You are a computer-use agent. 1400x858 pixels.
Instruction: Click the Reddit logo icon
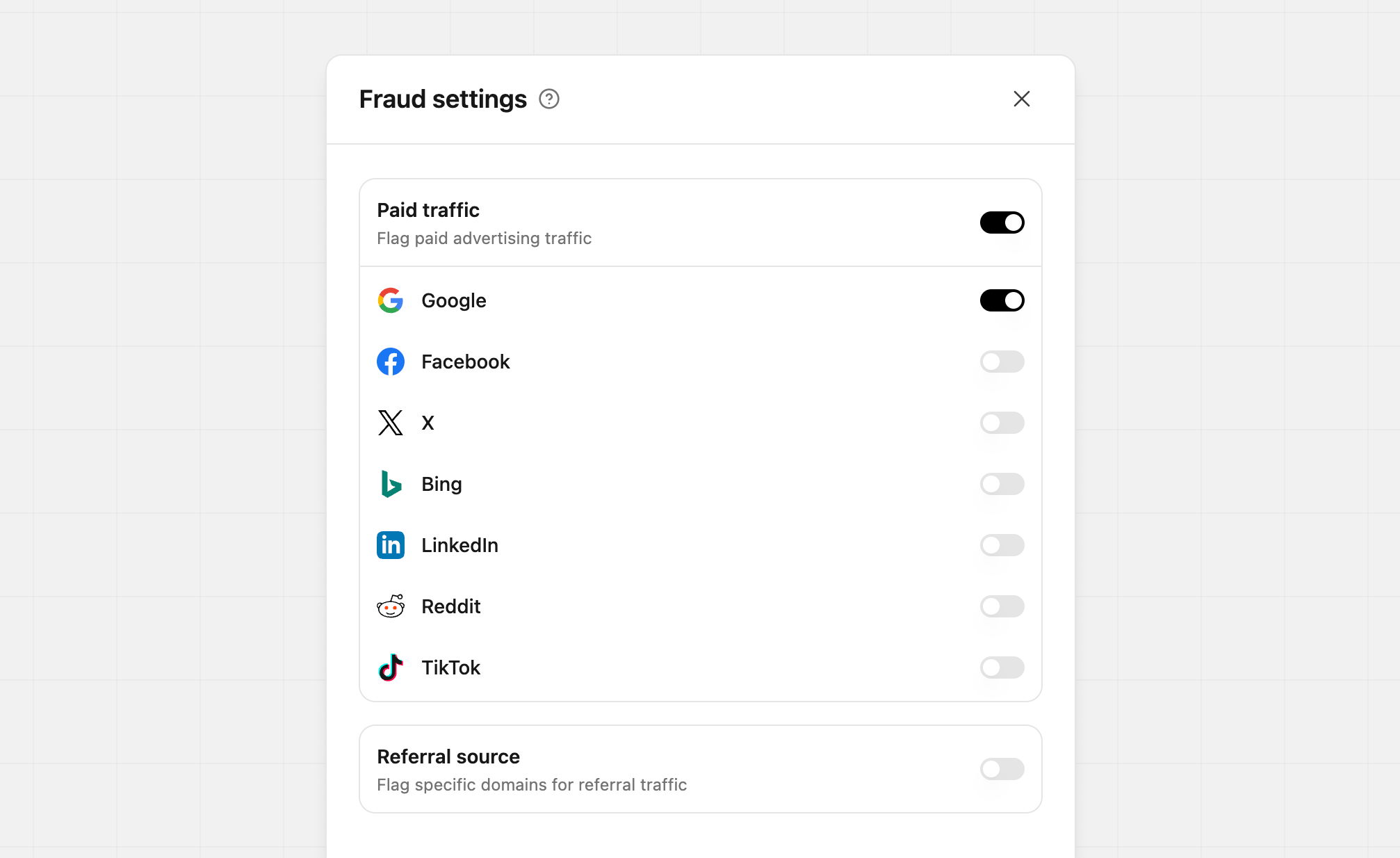[391, 606]
